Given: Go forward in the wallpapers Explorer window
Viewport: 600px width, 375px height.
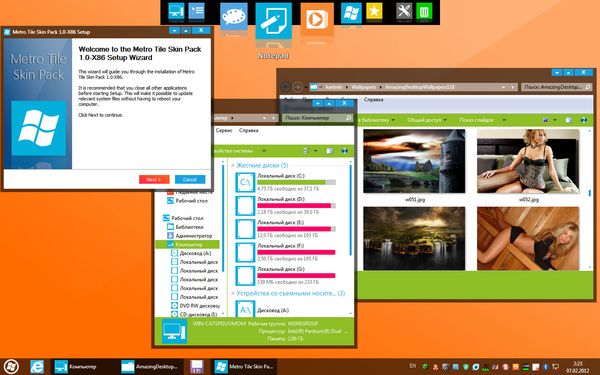Looking at the screenshot, I should [x=297, y=87].
